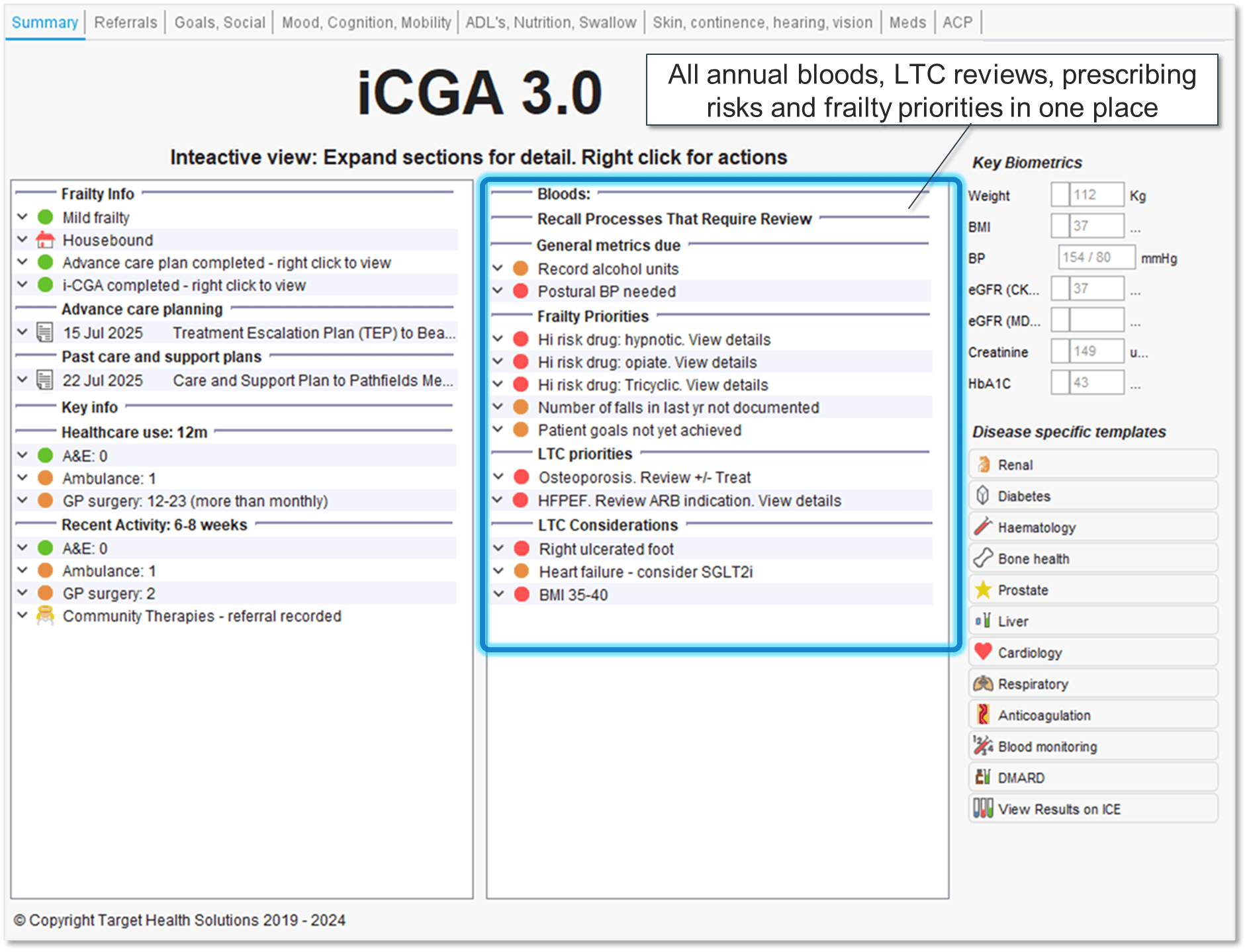This screenshot has height=952, width=1247.
Task: Open the Mood, Cognition, Mobility tab
Action: point(366,22)
